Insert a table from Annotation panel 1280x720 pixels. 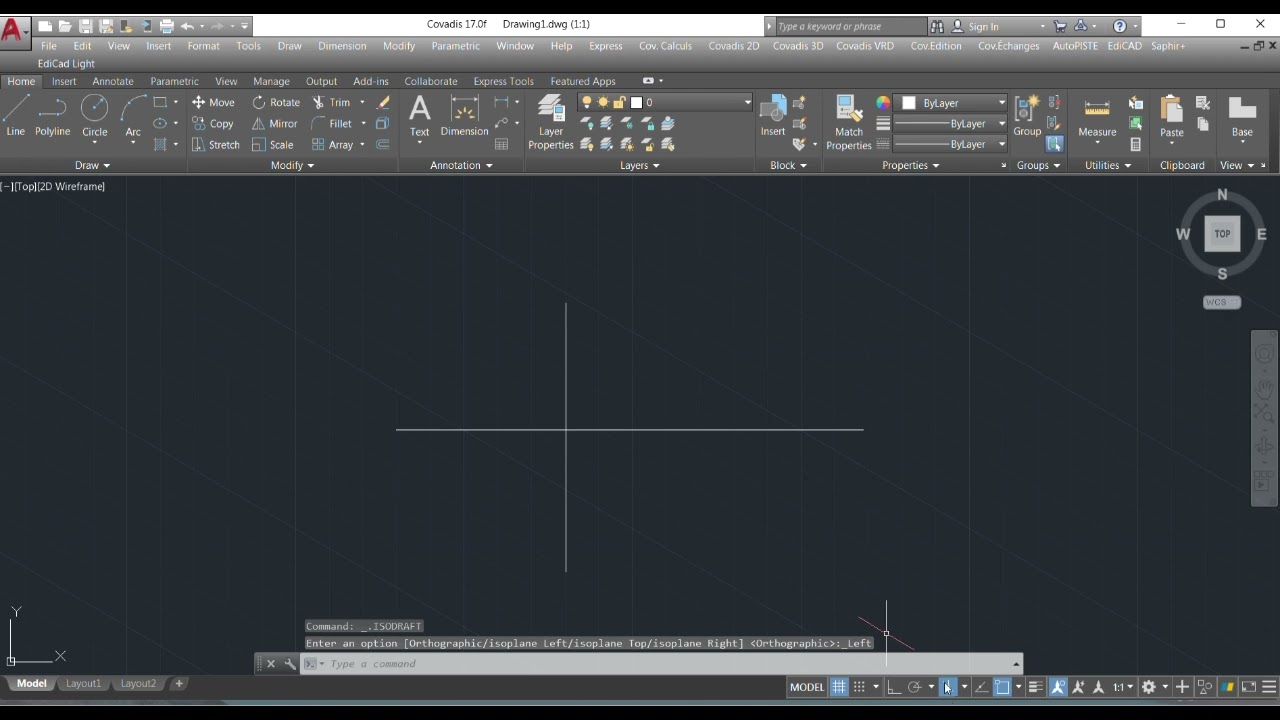(x=501, y=144)
